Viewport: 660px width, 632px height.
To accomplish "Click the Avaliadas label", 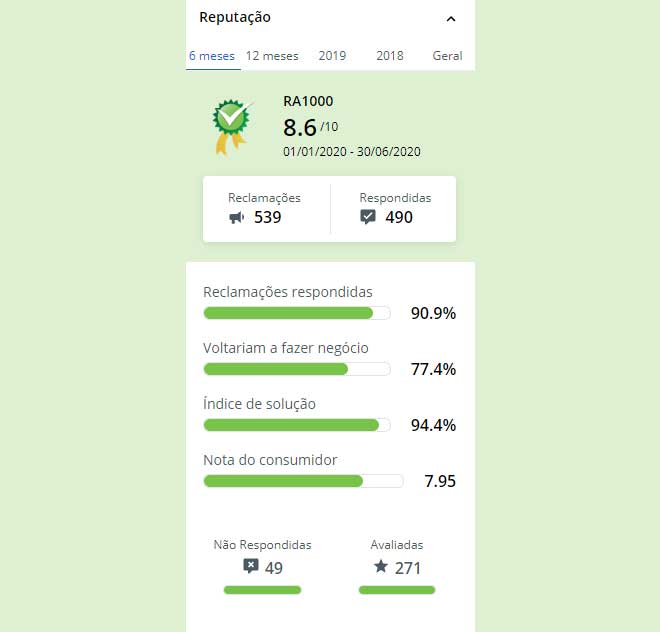I will point(397,545).
